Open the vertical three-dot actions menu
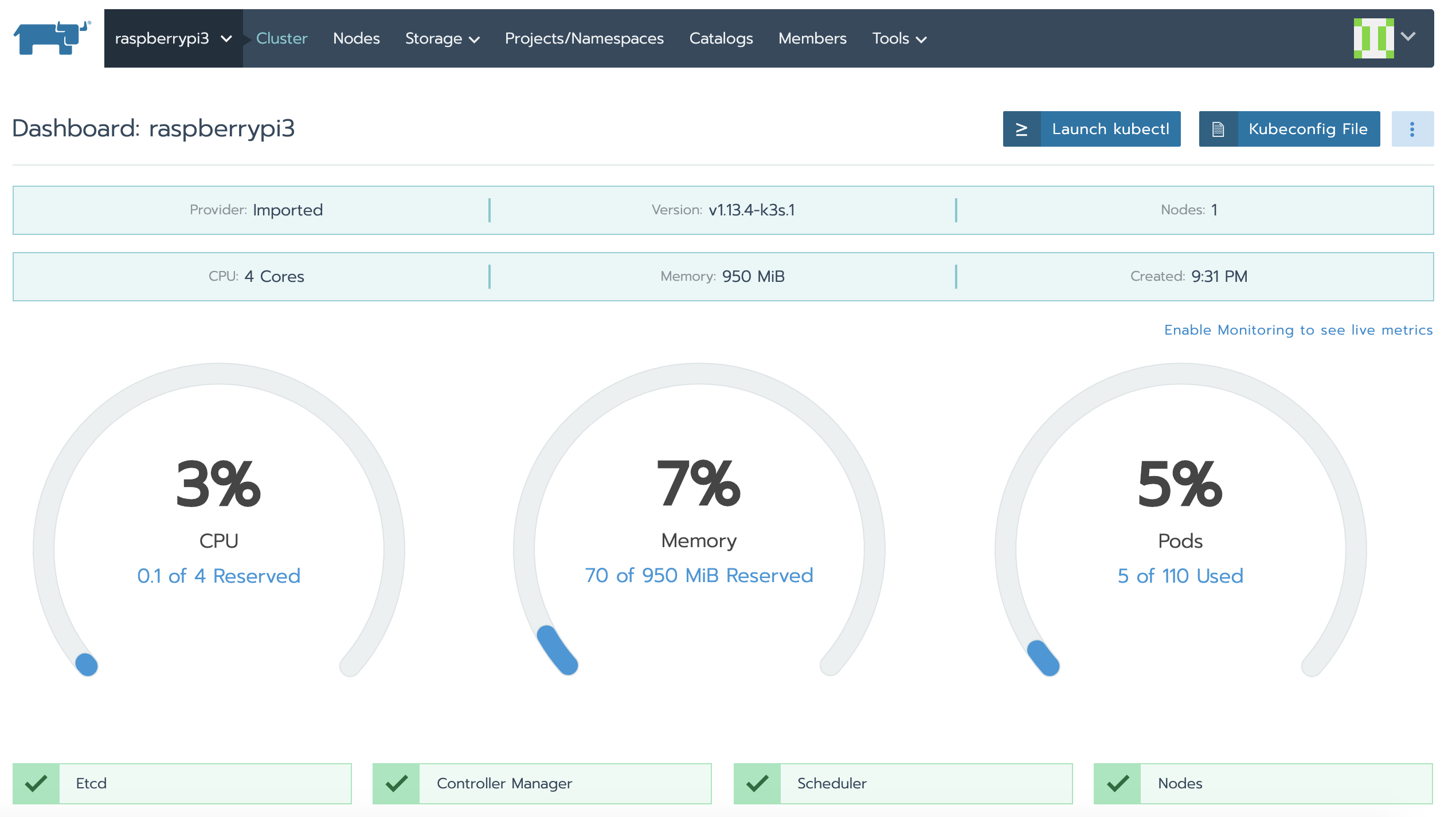Screen dimensions: 1456x817 click(x=1412, y=129)
